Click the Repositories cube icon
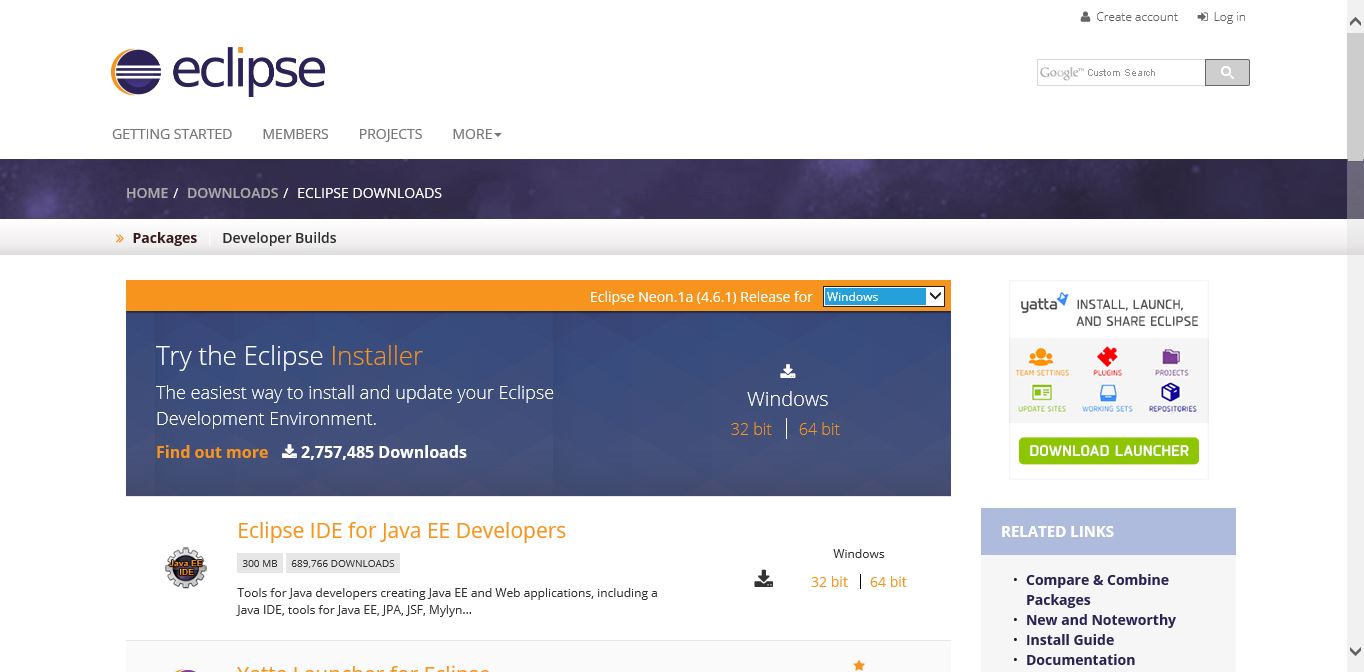 tap(1171, 393)
